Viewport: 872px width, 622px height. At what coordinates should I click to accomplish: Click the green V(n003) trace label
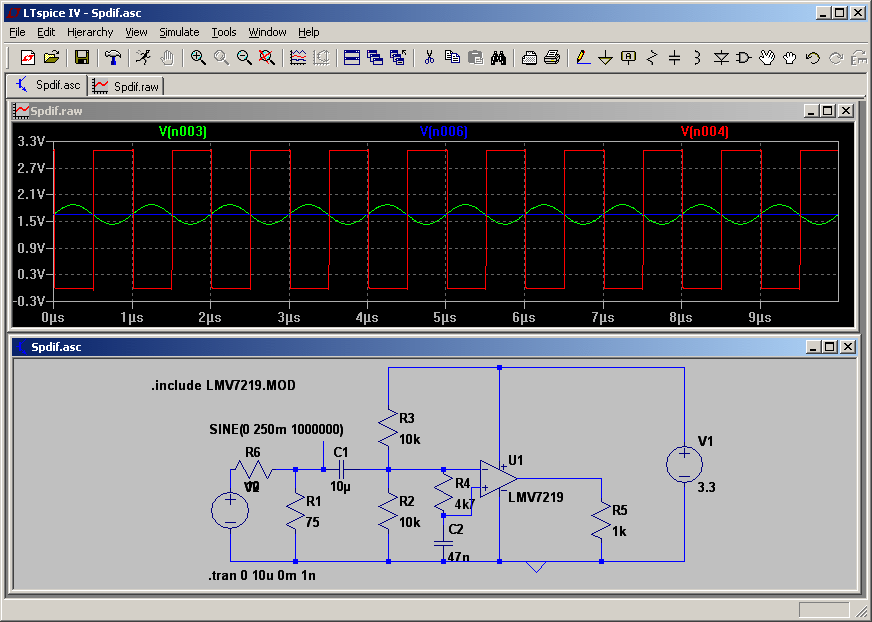pyautogui.click(x=182, y=131)
